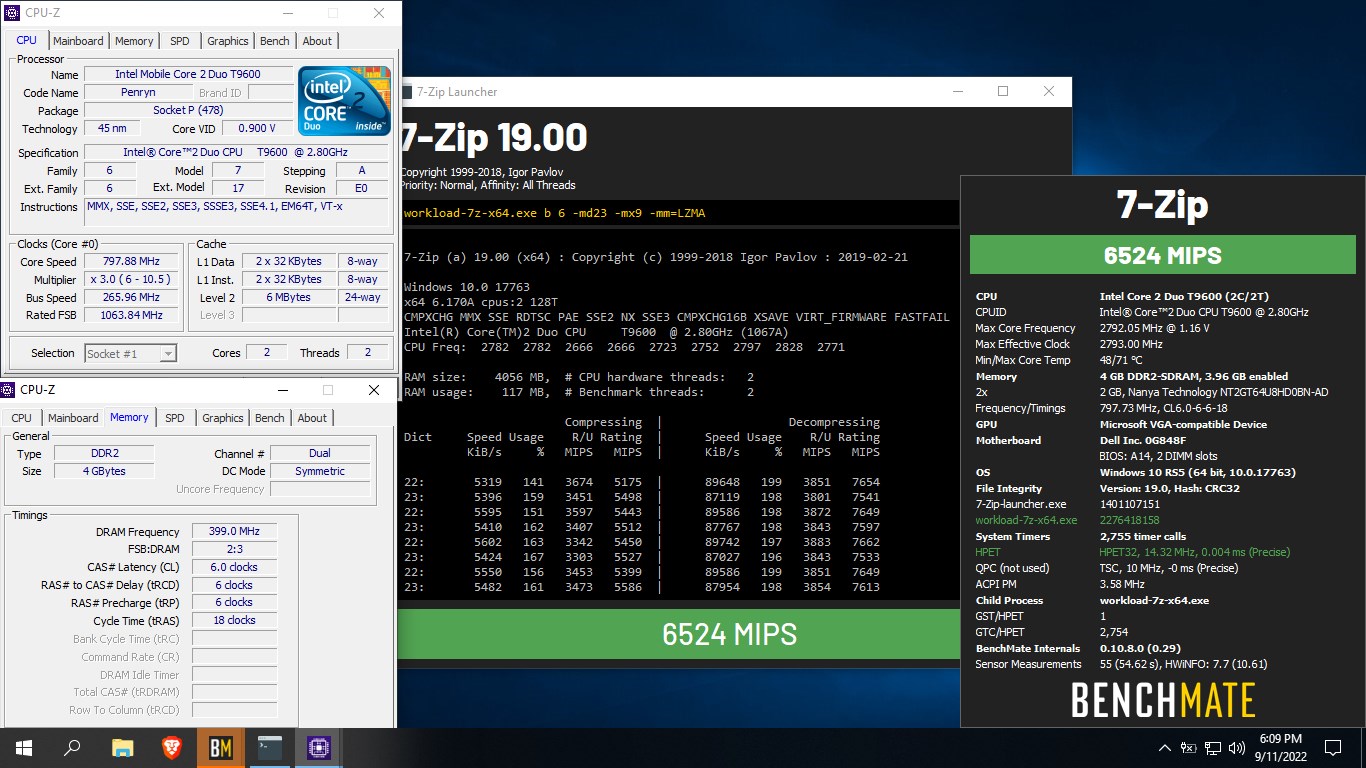The height and width of the screenshot is (768, 1366).
Task: Open the Action Center notifications
Action: 1333,747
